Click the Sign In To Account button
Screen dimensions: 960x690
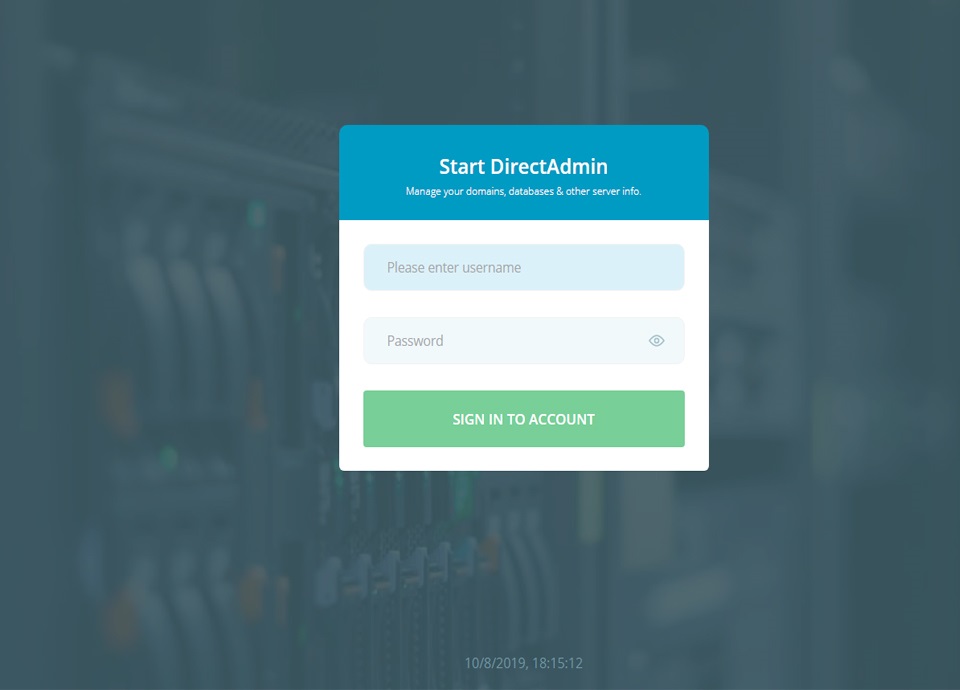point(523,419)
